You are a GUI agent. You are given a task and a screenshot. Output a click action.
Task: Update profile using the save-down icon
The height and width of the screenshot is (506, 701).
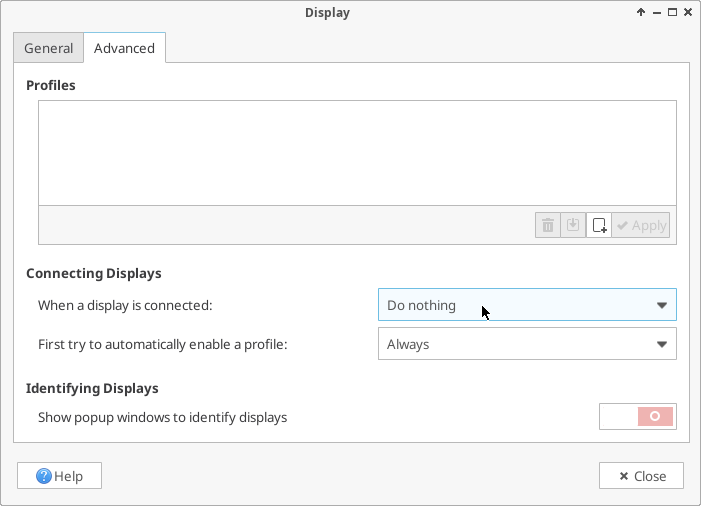pos(573,225)
